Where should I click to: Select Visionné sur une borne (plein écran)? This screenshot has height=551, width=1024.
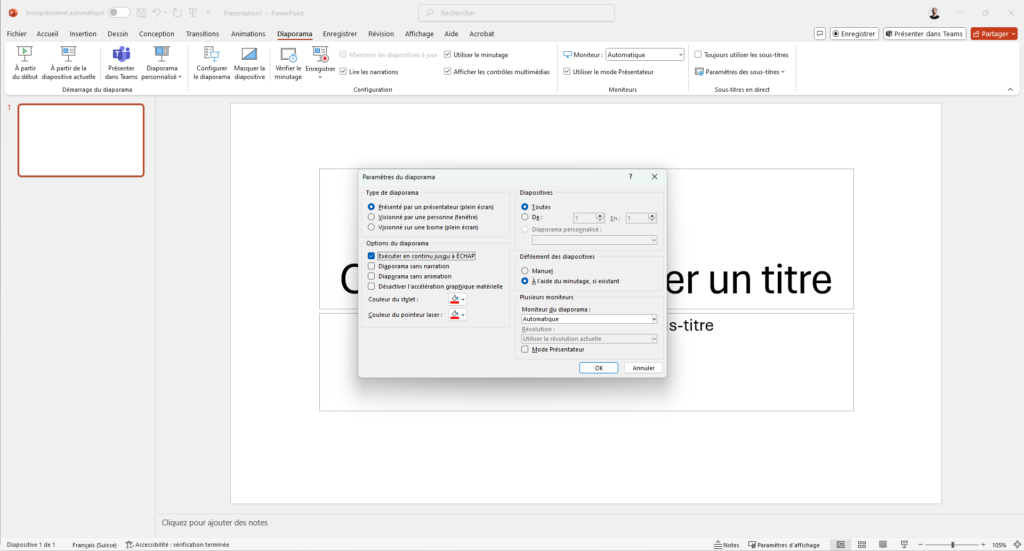(x=371, y=227)
